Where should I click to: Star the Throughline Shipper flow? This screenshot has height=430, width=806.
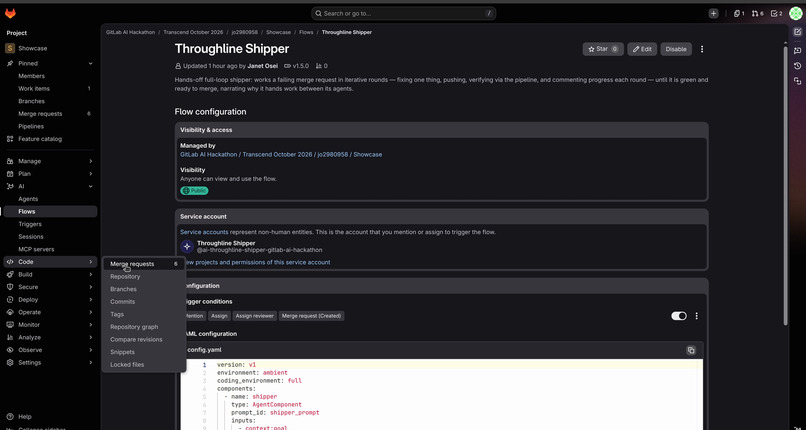coord(603,49)
